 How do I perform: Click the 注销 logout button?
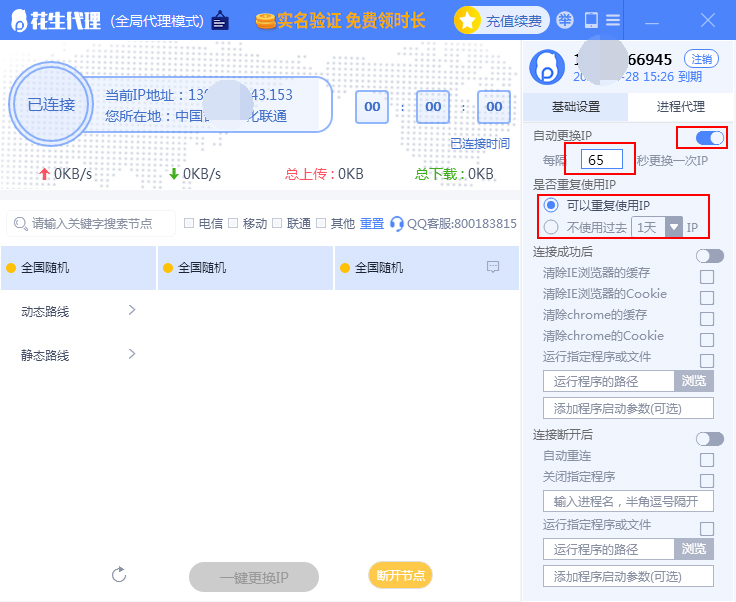701,59
